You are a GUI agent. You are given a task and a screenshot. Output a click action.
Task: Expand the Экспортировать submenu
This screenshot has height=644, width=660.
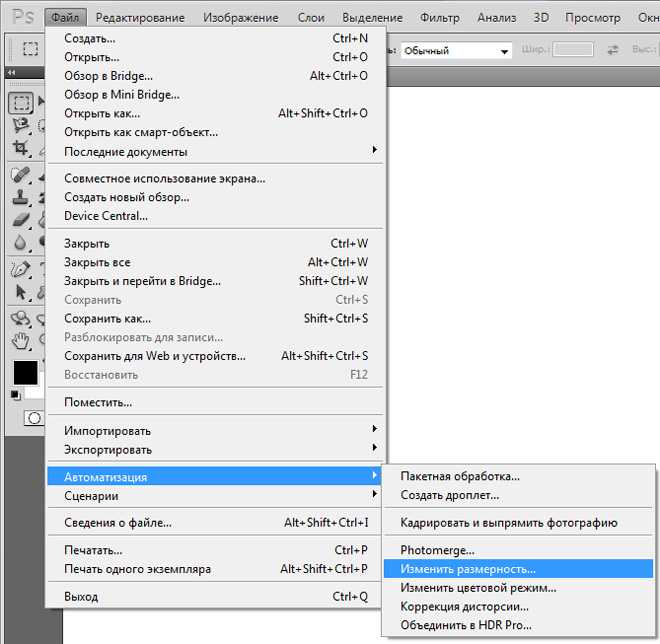[x=215, y=450]
